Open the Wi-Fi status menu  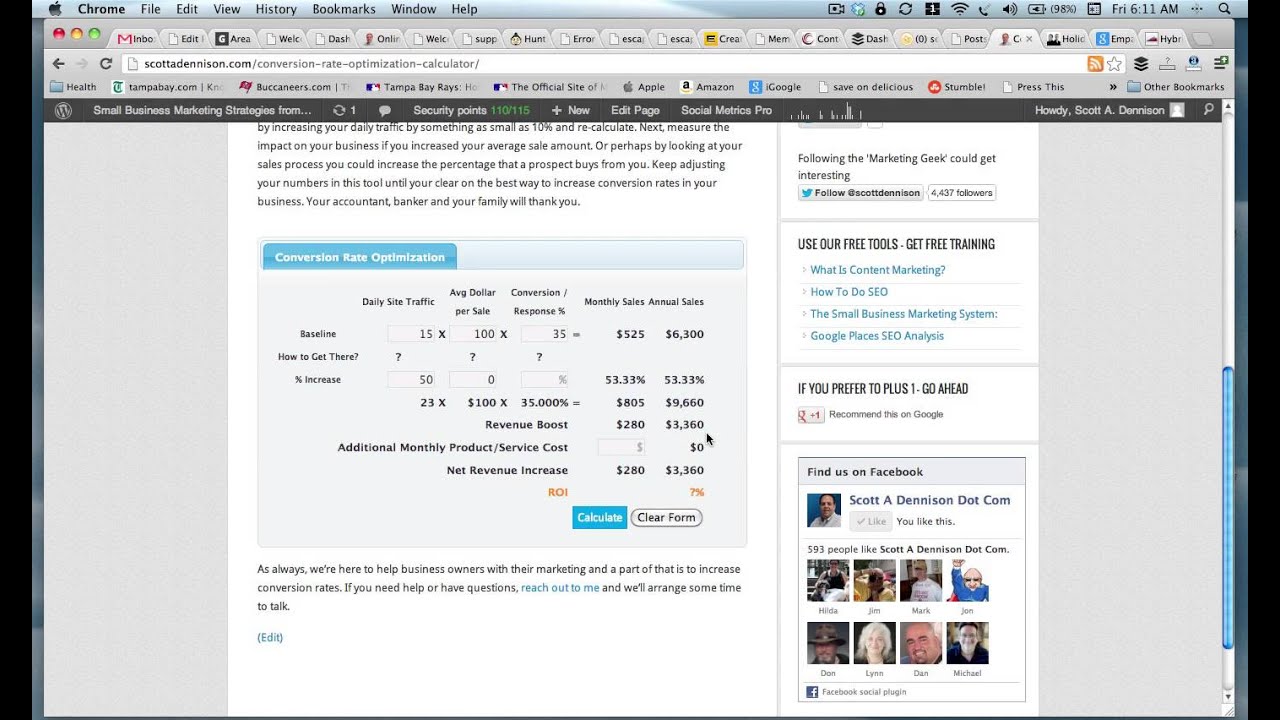pos(960,9)
